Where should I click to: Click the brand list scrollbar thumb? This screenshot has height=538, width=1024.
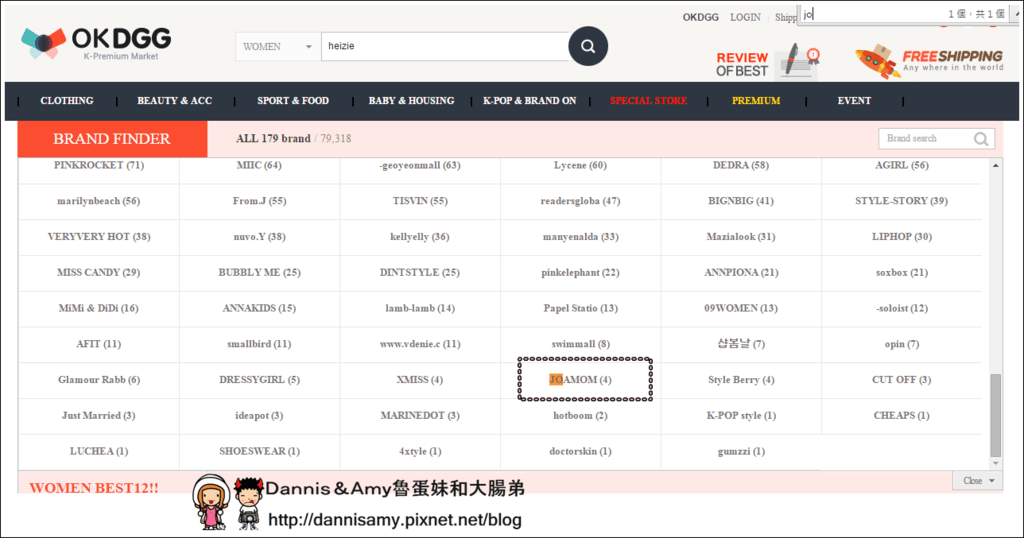tap(995, 415)
